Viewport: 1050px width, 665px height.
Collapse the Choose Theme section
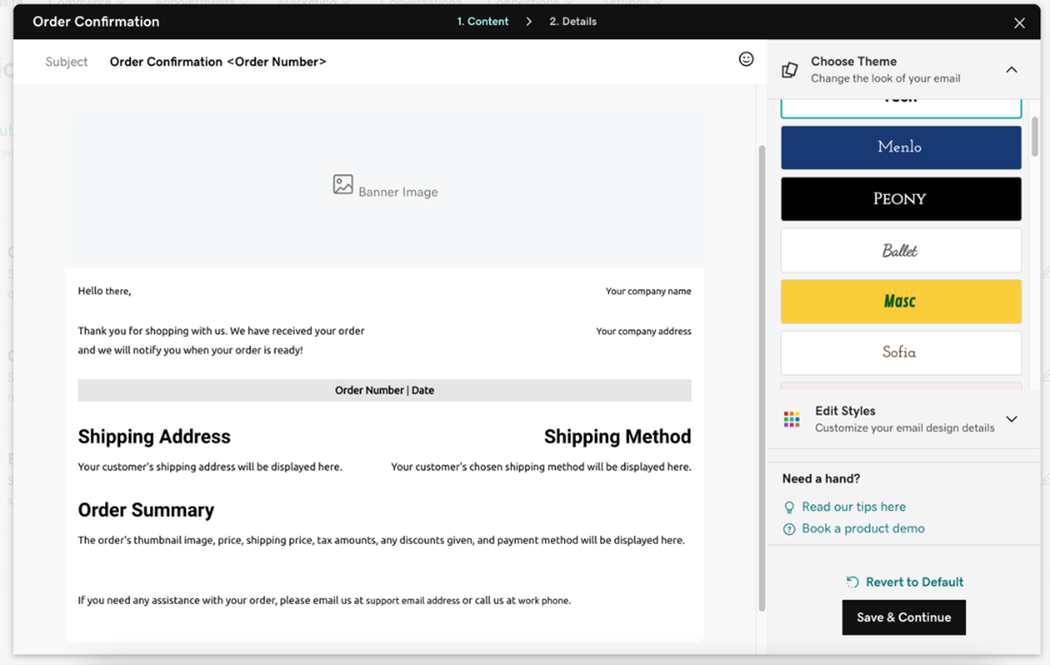click(1011, 70)
